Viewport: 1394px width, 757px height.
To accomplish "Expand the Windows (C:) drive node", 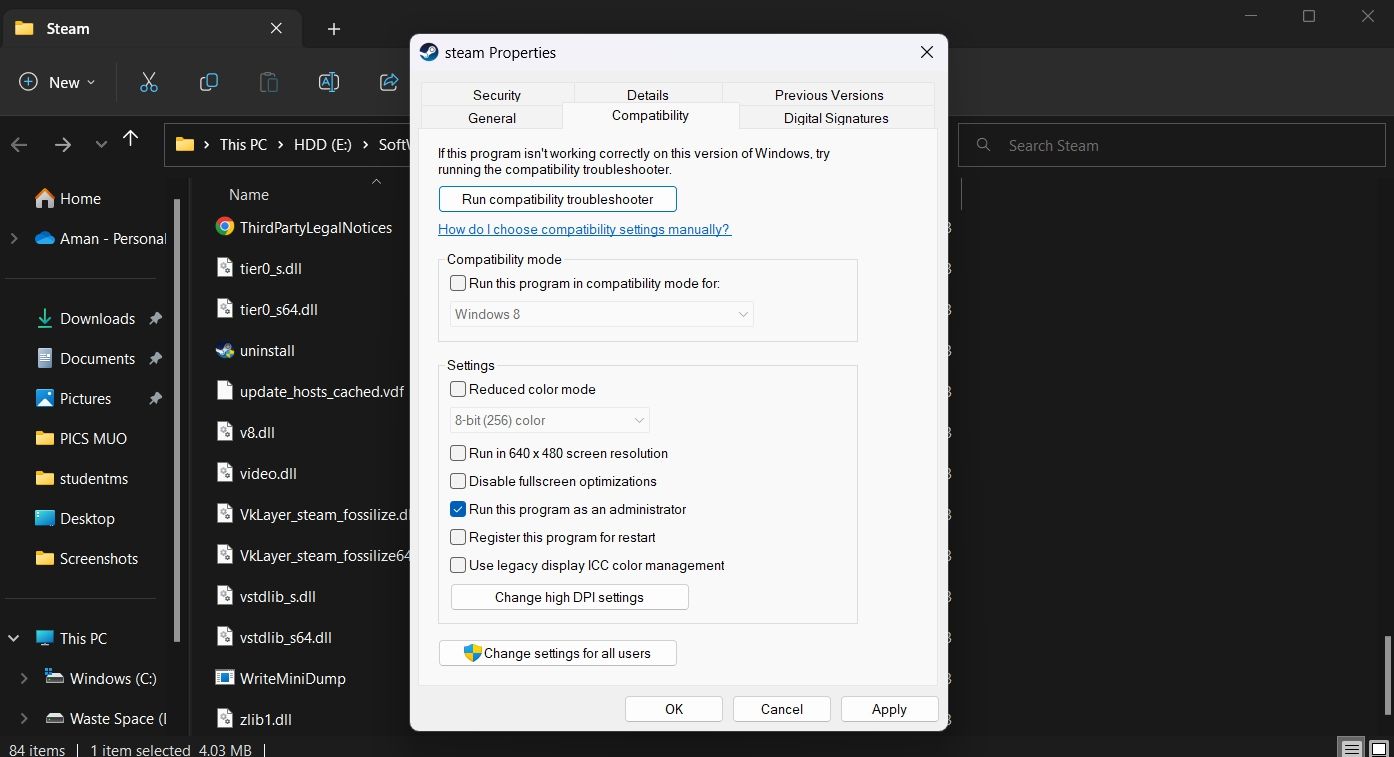I will pos(24,678).
